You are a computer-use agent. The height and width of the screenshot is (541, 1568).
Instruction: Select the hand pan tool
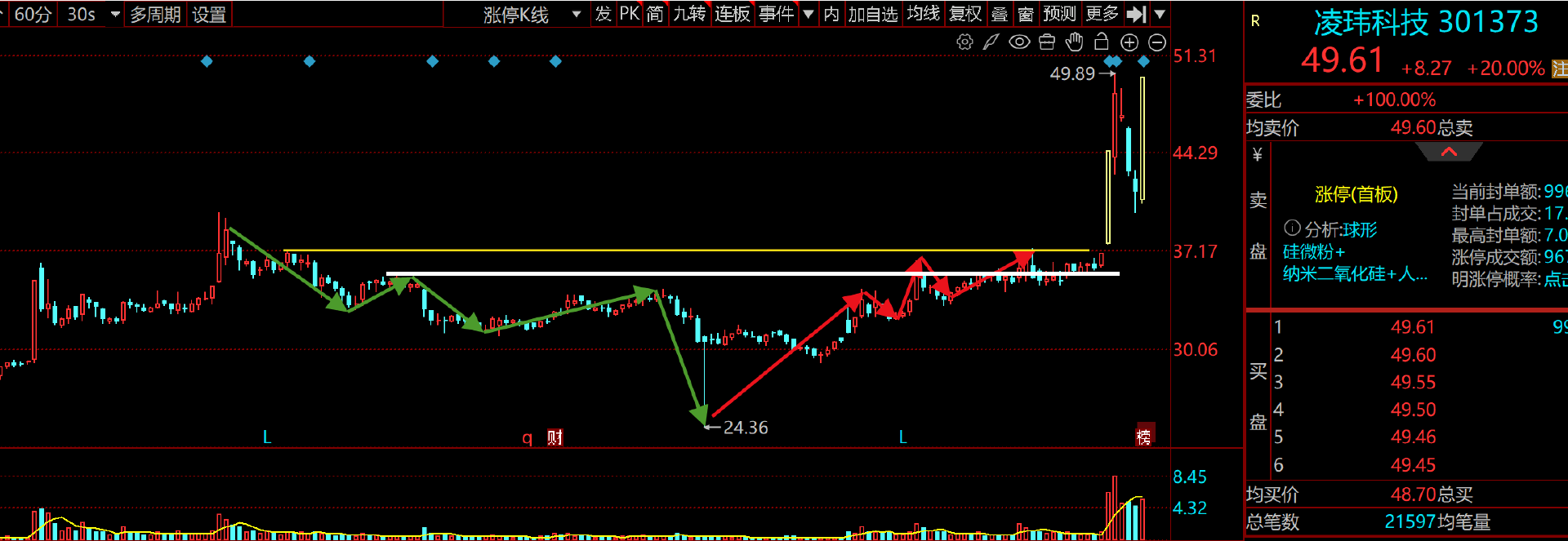pyautogui.click(x=1074, y=42)
